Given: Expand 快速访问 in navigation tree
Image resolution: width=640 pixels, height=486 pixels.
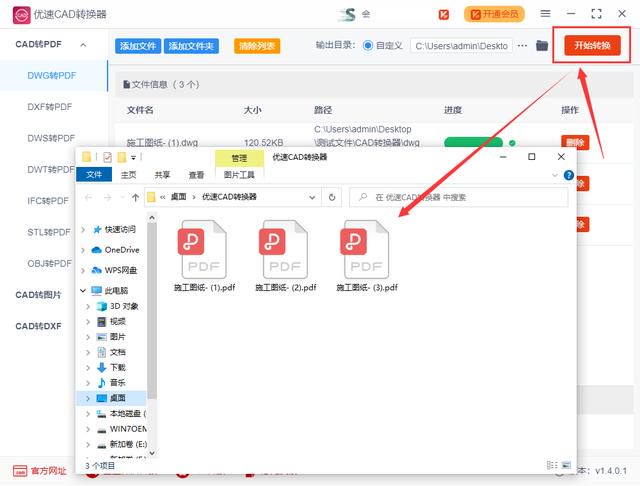Looking at the screenshot, I should (x=83, y=230).
